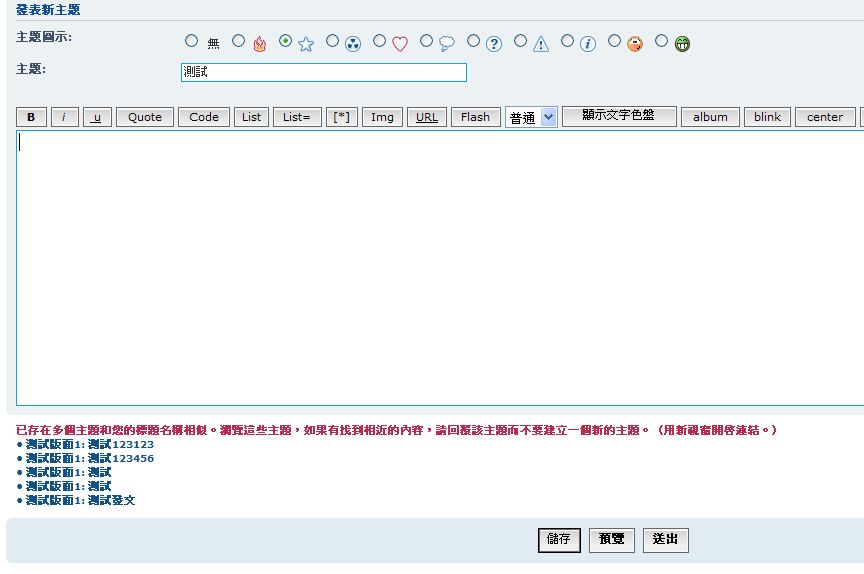Screen dimensions: 864x574
Task: Click the warning triangle topic icon
Action: click(541, 44)
